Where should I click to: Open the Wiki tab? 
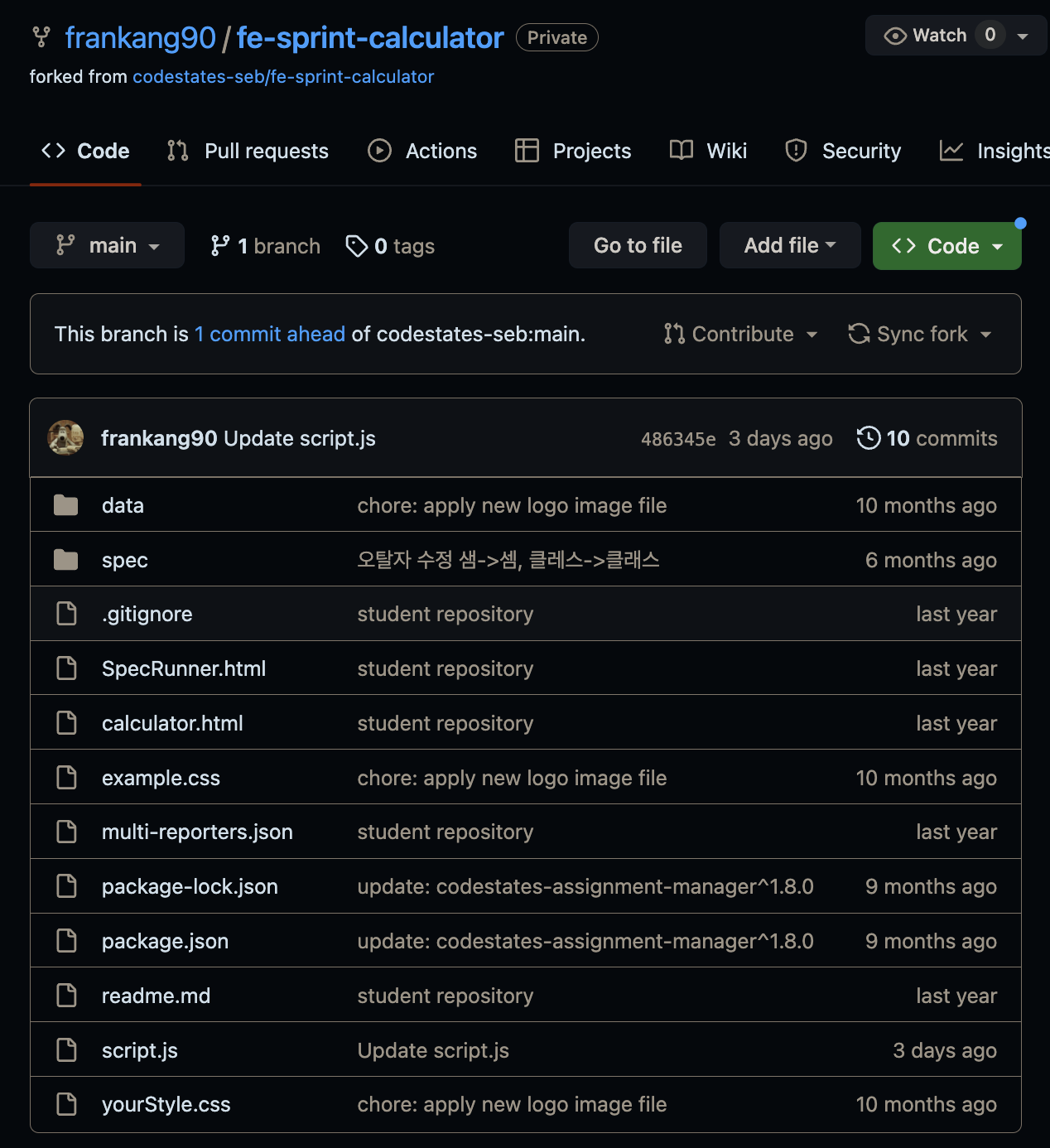pyautogui.click(x=709, y=151)
